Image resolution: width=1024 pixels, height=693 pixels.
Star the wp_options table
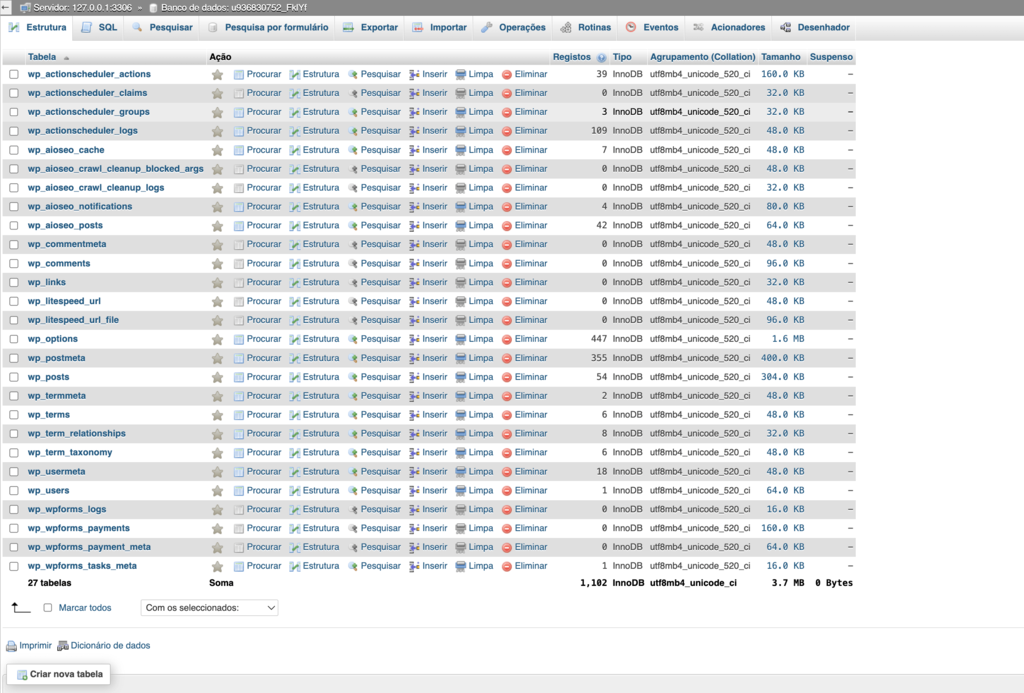tap(217, 339)
